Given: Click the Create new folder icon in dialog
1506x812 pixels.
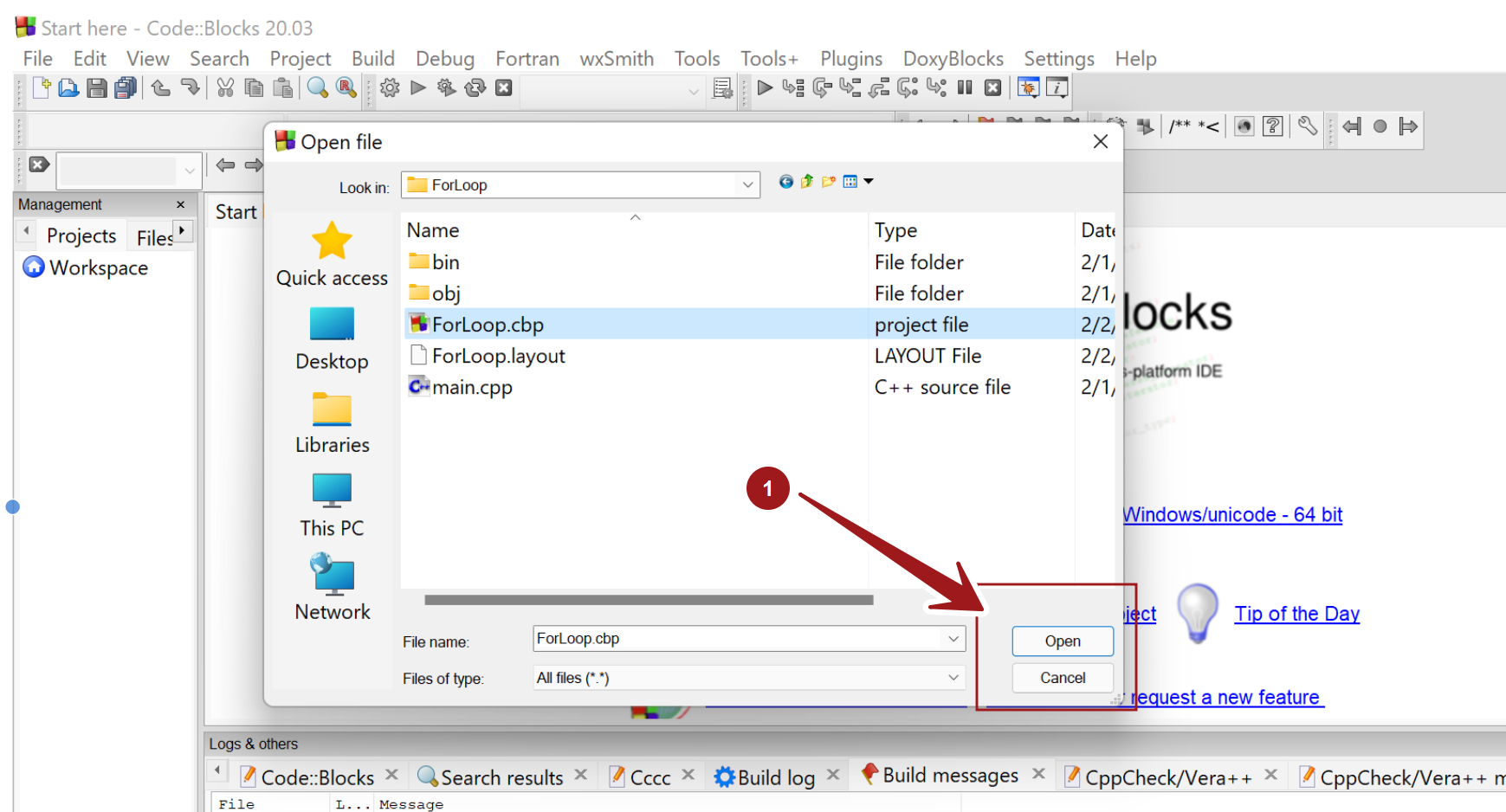Looking at the screenshot, I should [829, 182].
